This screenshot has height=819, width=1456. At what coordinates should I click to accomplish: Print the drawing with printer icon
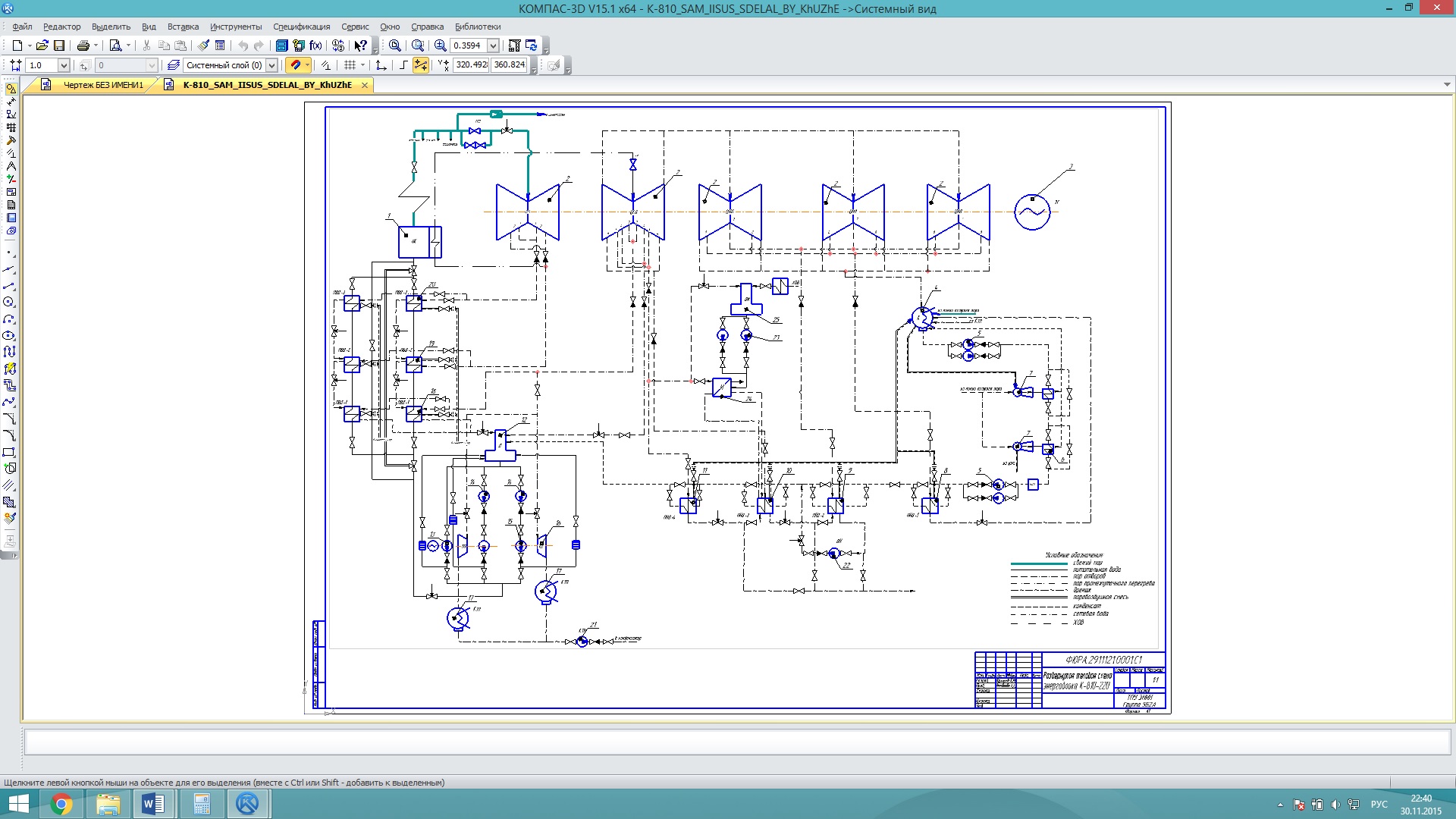click(83, 45)
